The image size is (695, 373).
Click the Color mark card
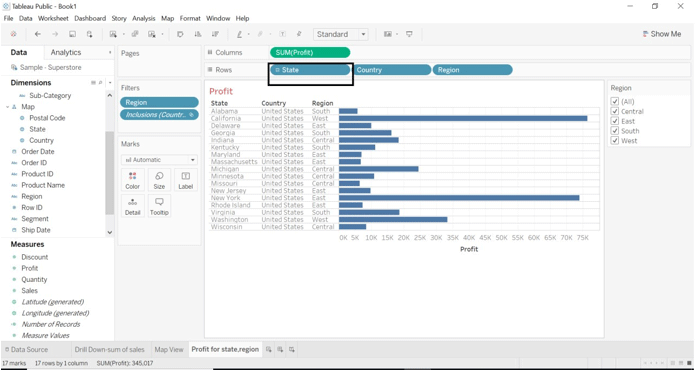tap(132, 180)
